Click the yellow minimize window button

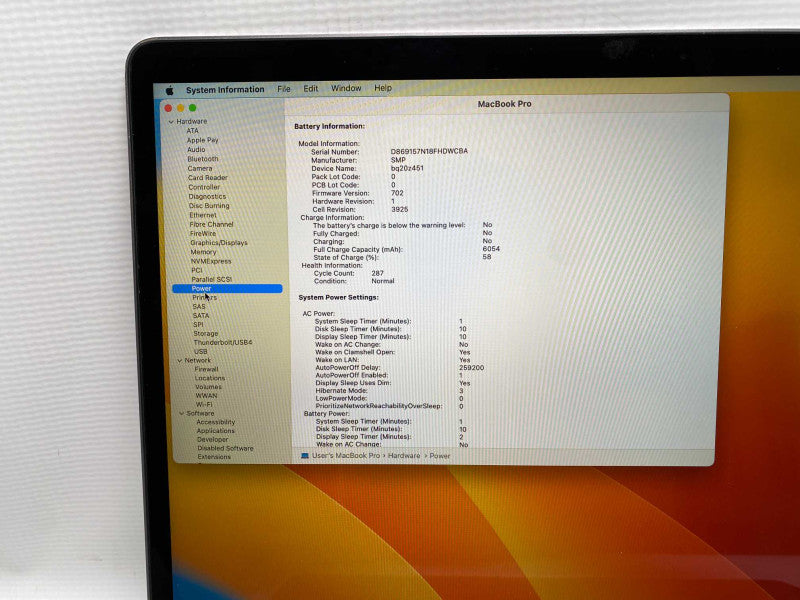[x=180, y=108]
